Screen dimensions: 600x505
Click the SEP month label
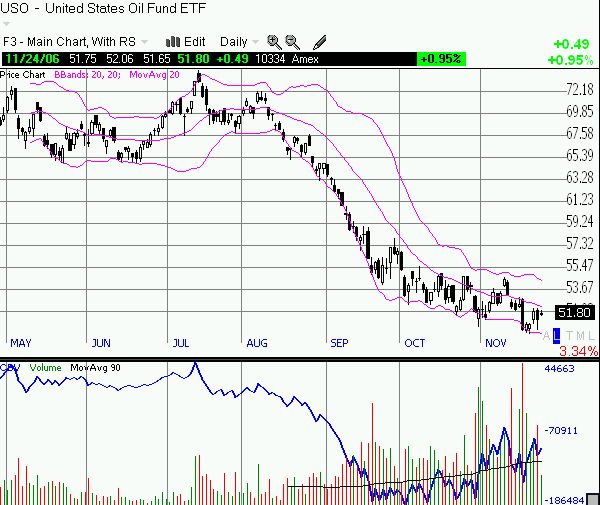(339, 343)
